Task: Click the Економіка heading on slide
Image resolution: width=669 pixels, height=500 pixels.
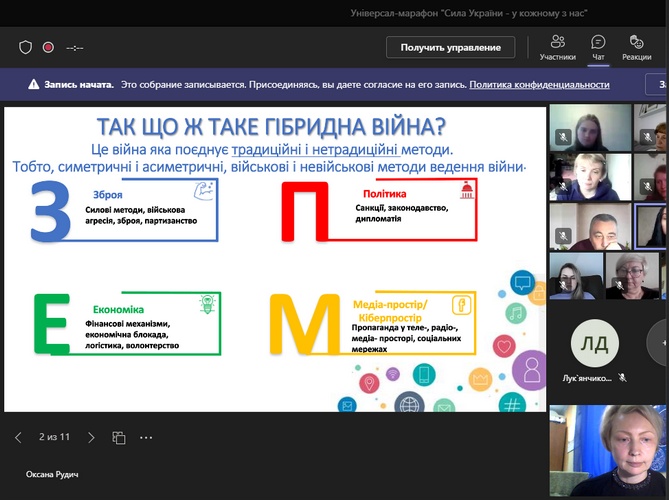Action: click(x=118, y=309)
